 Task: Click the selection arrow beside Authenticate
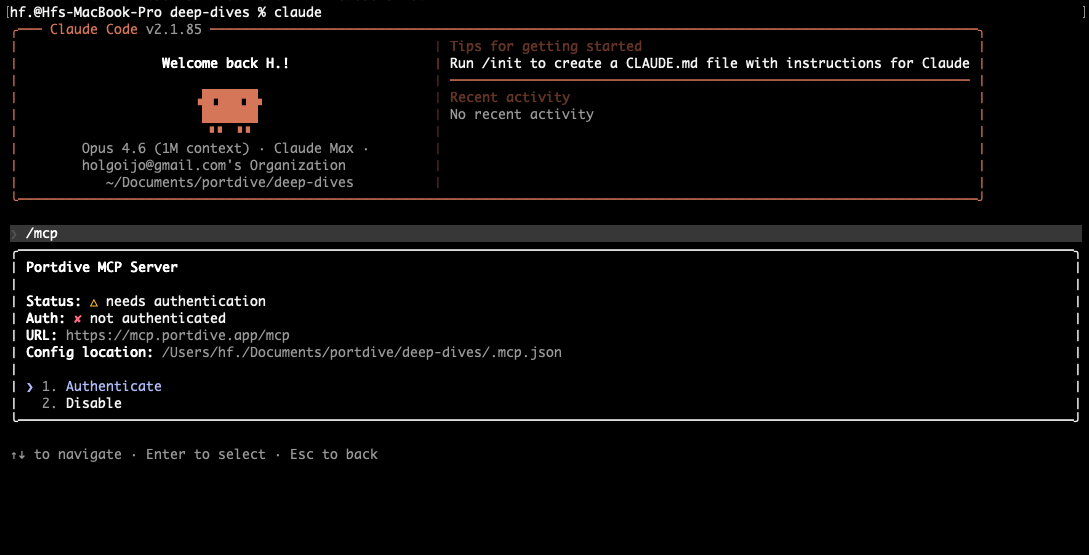[30, 386]
